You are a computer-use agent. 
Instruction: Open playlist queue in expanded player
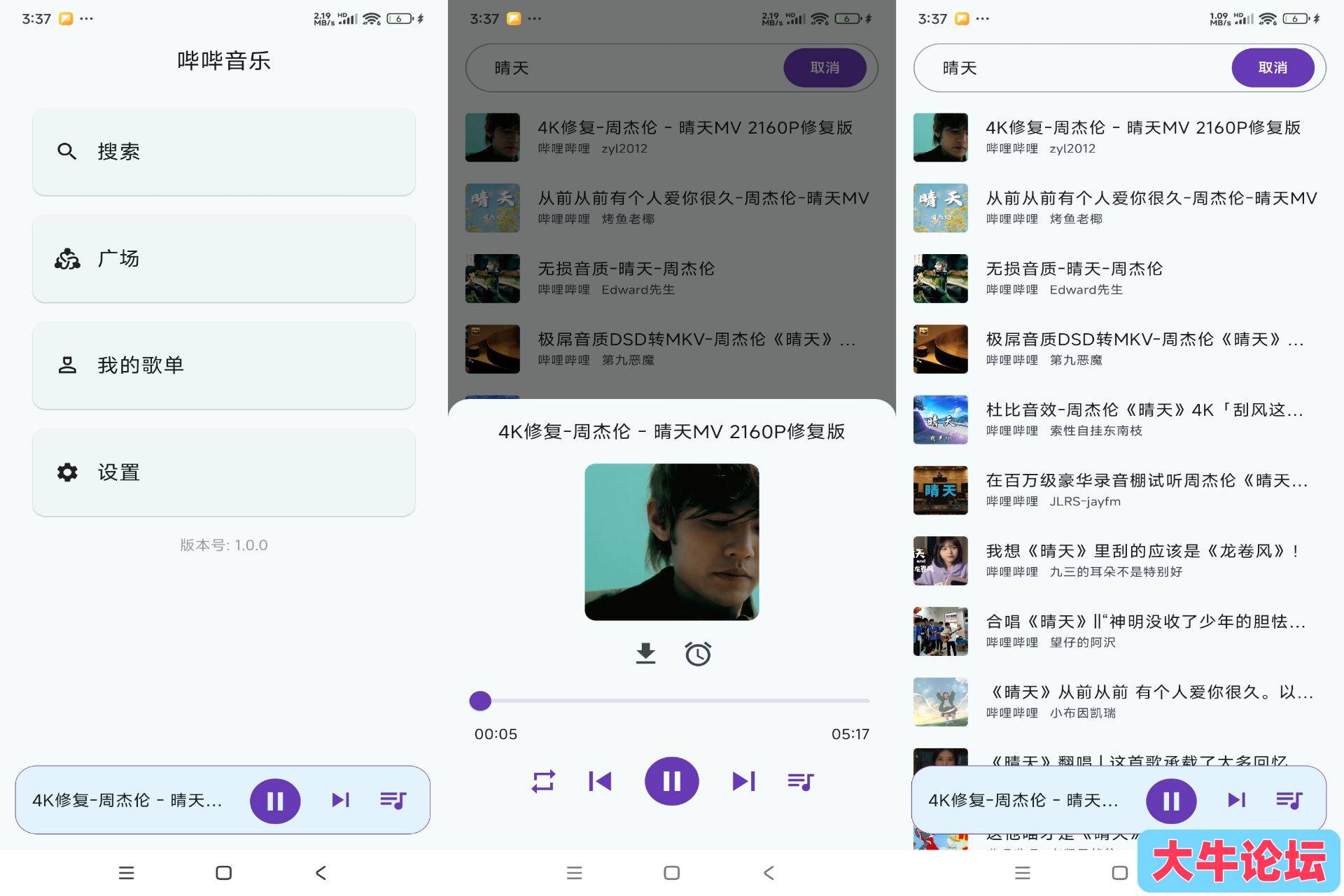(800, 781)
